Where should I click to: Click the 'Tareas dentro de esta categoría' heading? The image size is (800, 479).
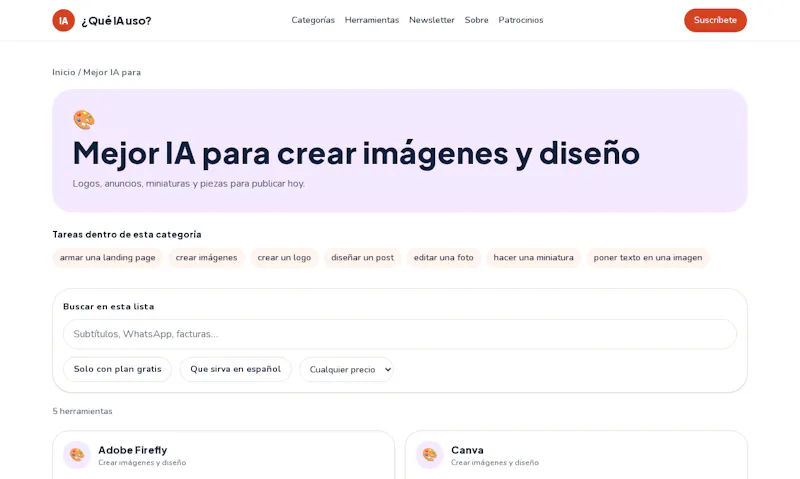pos(127,235)
